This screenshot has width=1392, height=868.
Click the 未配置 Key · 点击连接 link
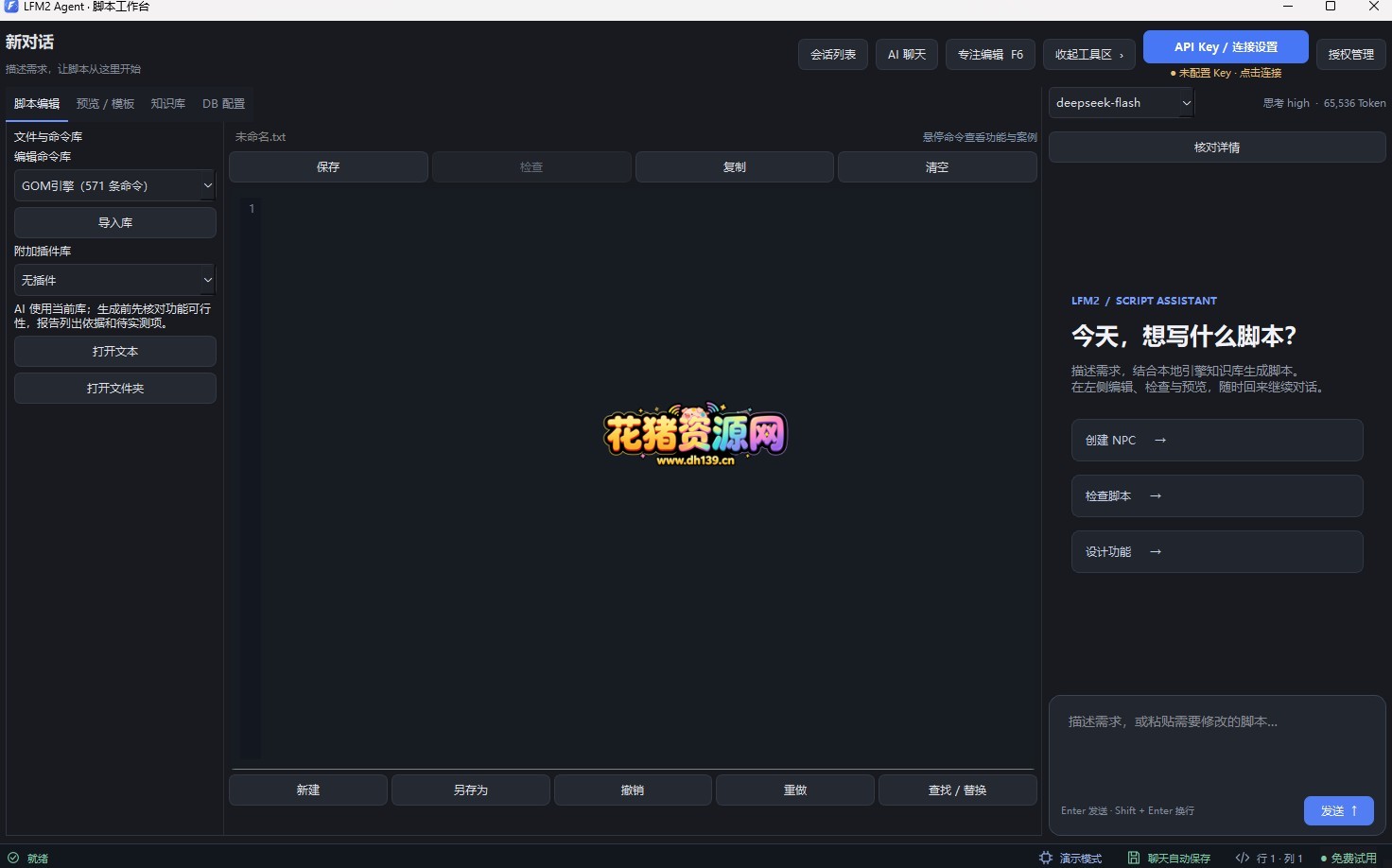(x=1226, y=73)
